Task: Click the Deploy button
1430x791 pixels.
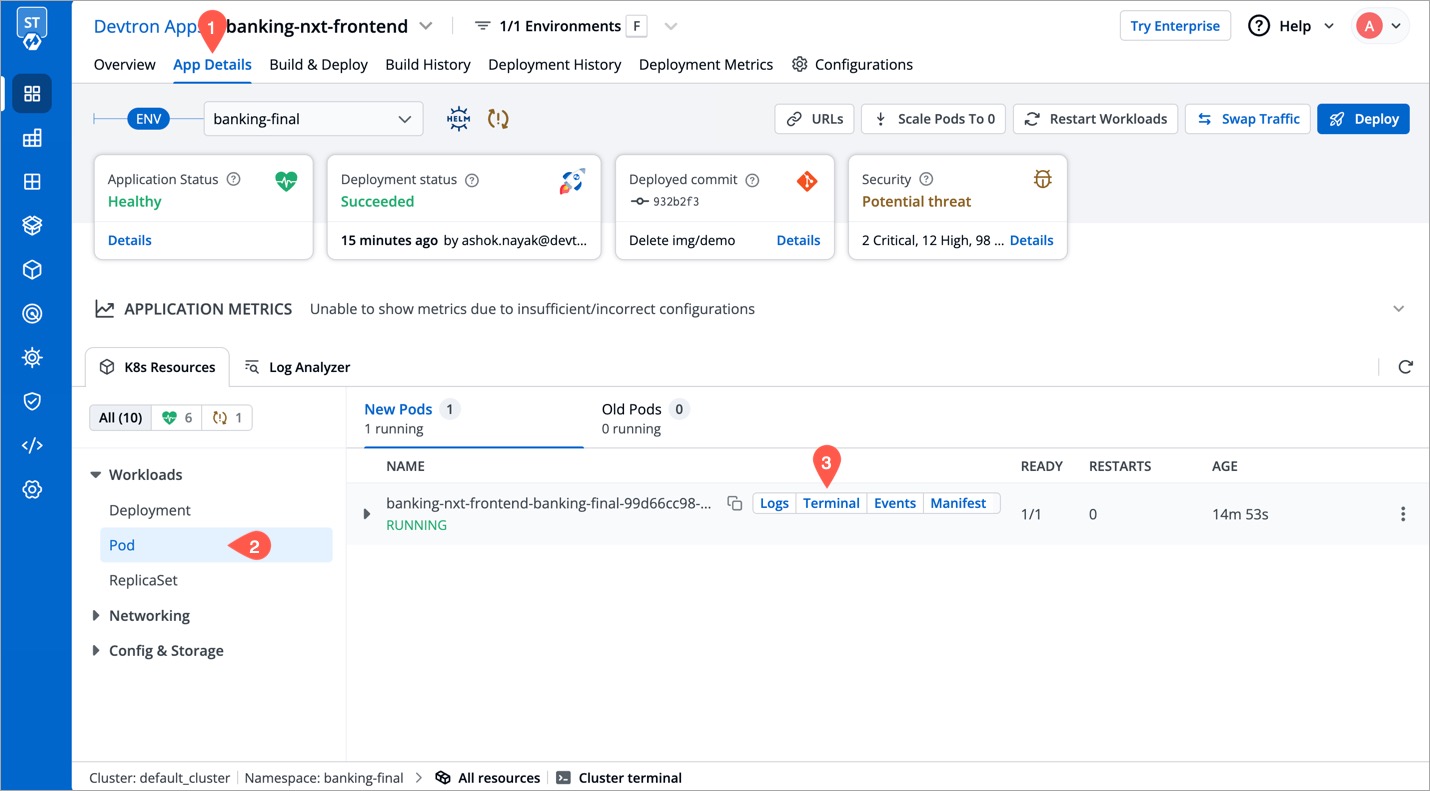Action: click(x=1363, y=119)
